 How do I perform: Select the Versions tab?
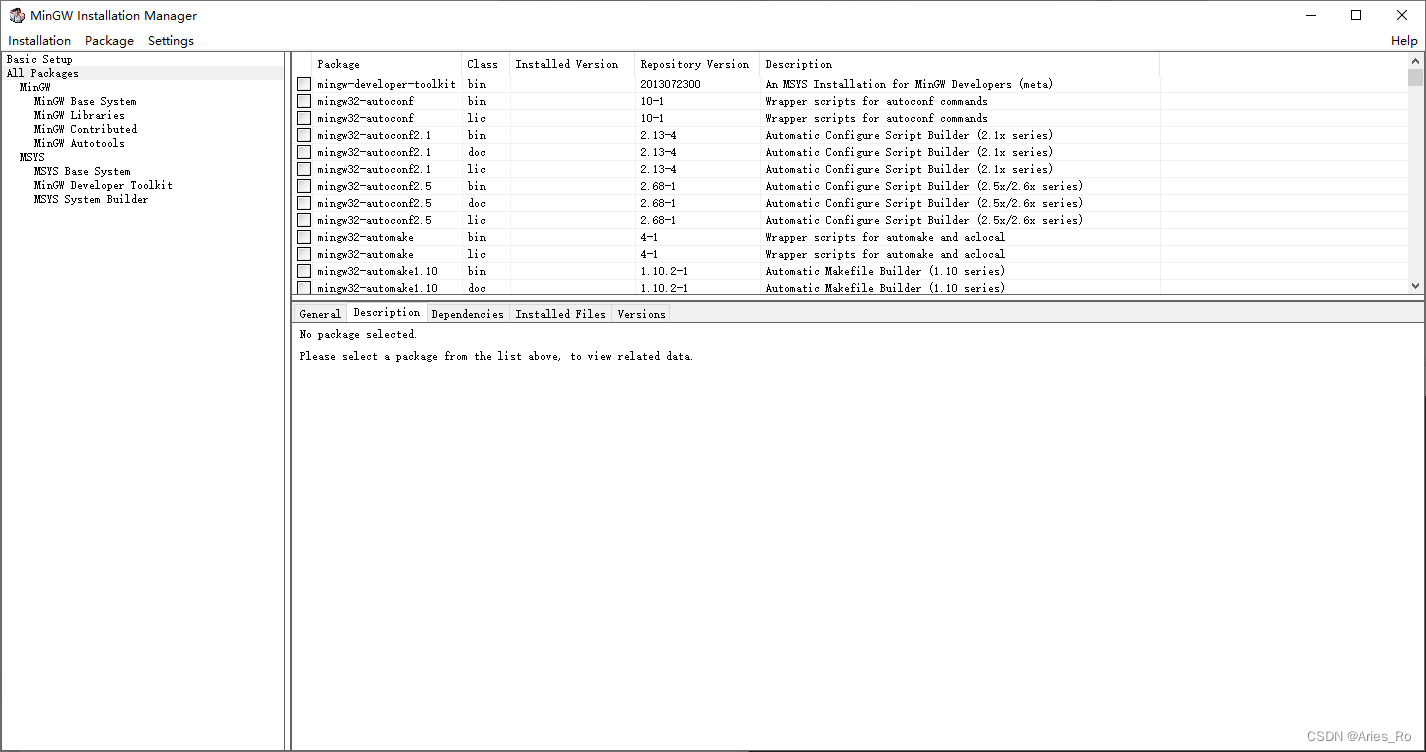click(640, 313)
